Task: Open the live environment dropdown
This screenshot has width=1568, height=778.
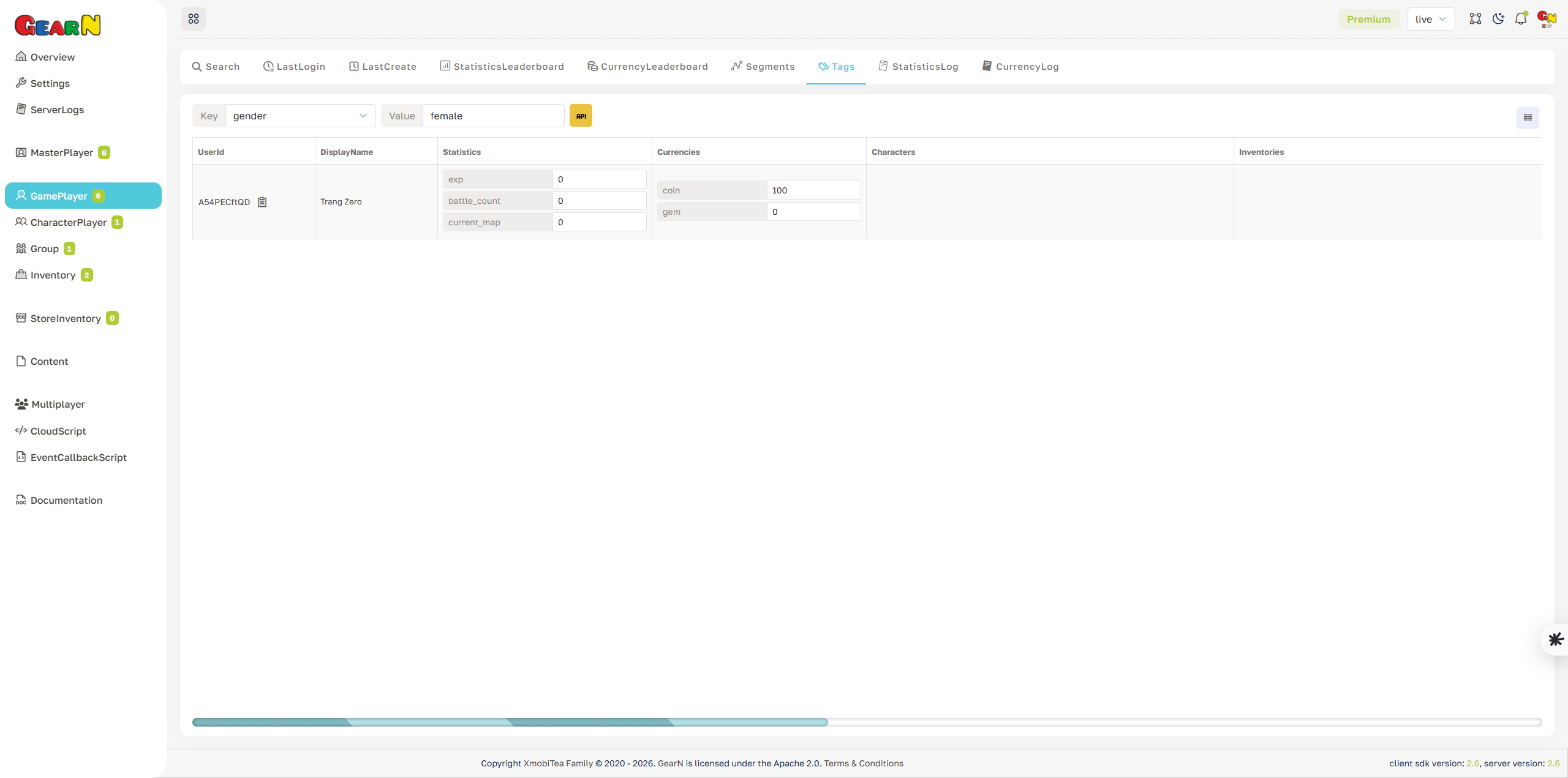Action: tap(1431, 18)
